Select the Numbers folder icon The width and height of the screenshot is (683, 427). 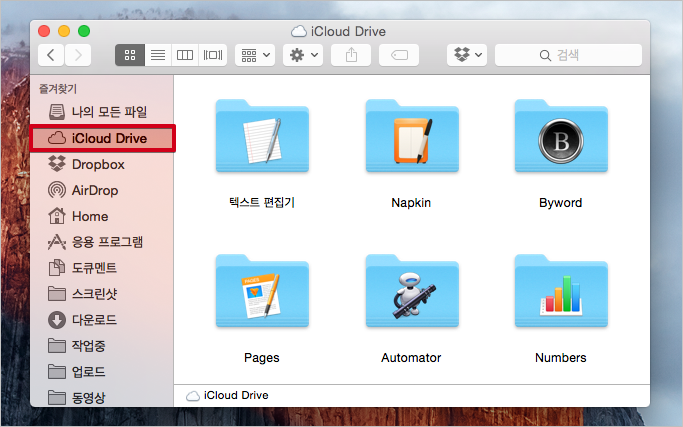click(561, 291)
